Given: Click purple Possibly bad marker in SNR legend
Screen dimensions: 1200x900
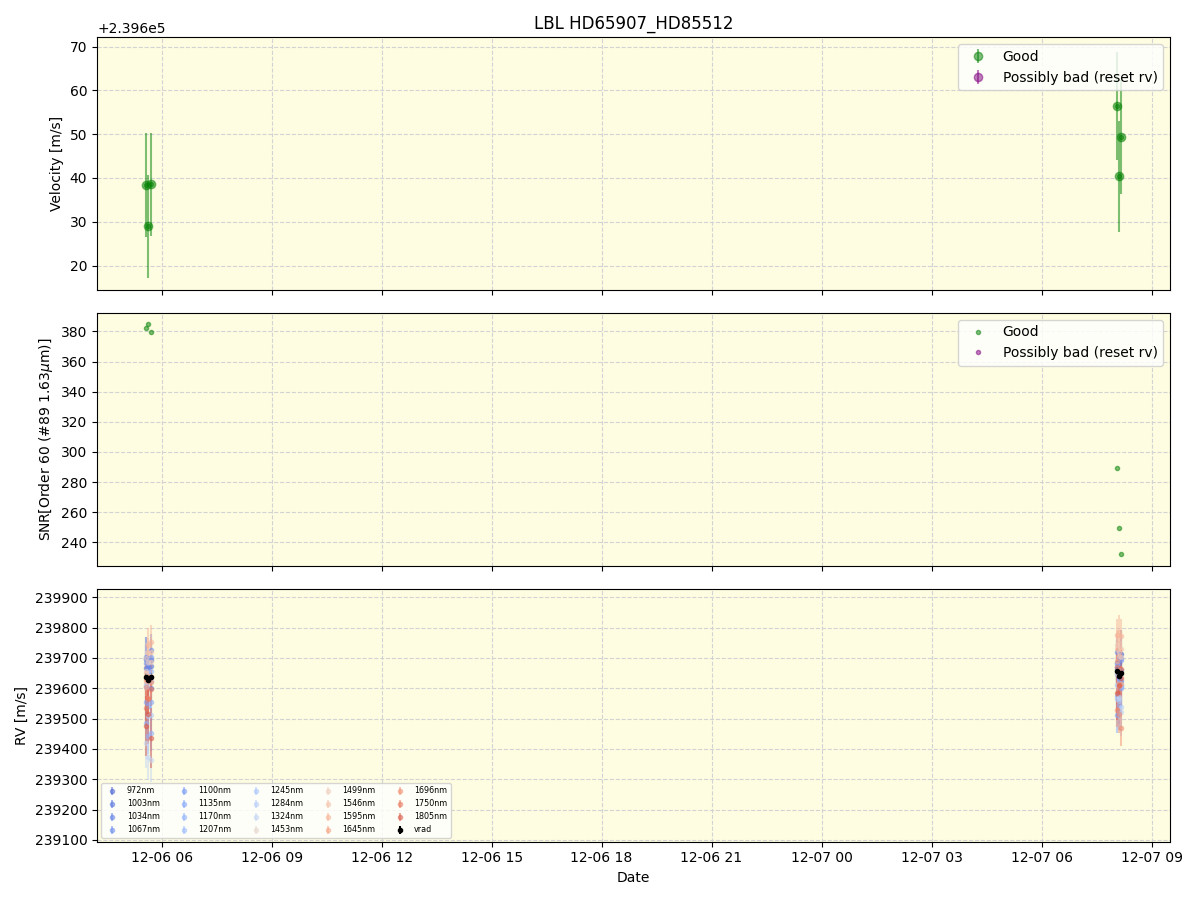Looking at the screenshot, I should pos(978,352).
